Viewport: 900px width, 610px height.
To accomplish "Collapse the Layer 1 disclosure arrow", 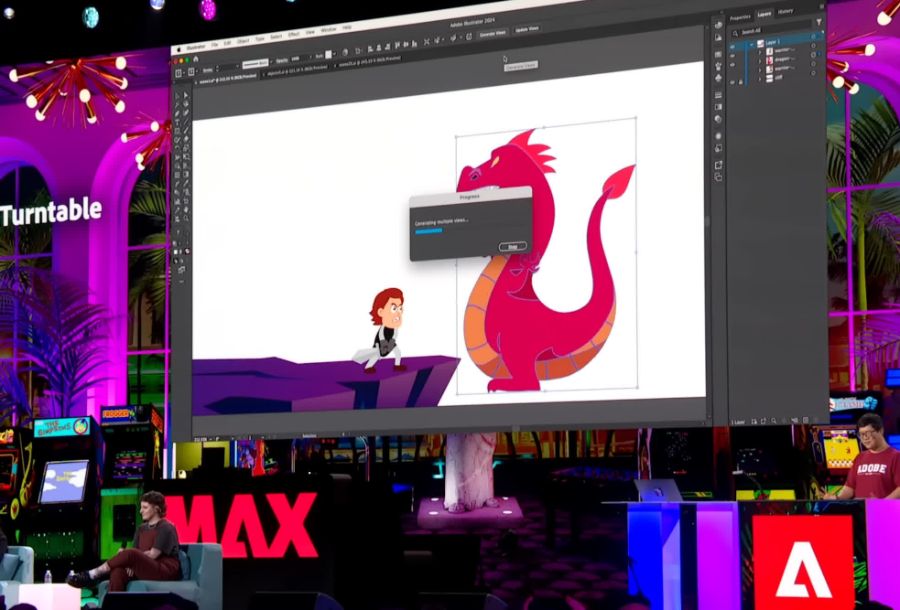I will pyautogui.click(x=751, y=45).
